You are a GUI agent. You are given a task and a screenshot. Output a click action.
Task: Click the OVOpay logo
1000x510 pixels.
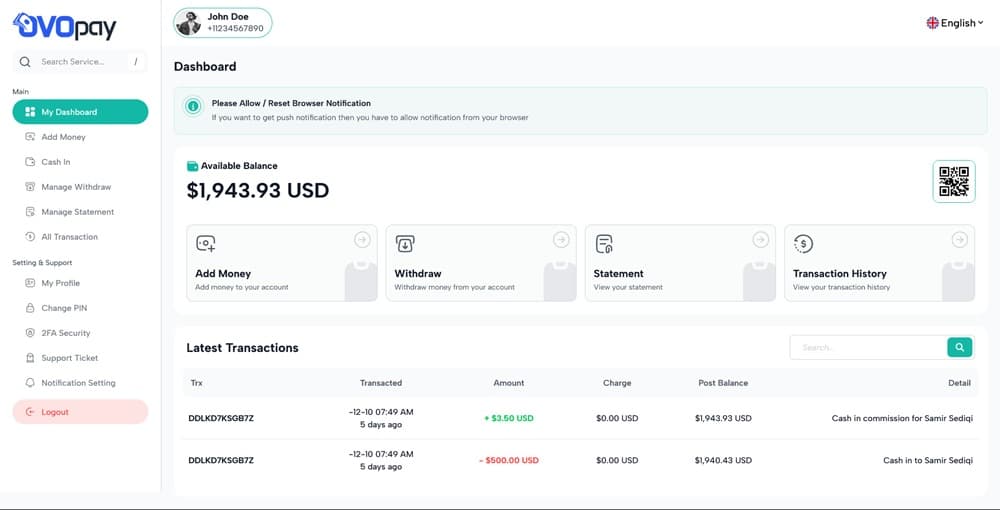click(x=66, y=24)
